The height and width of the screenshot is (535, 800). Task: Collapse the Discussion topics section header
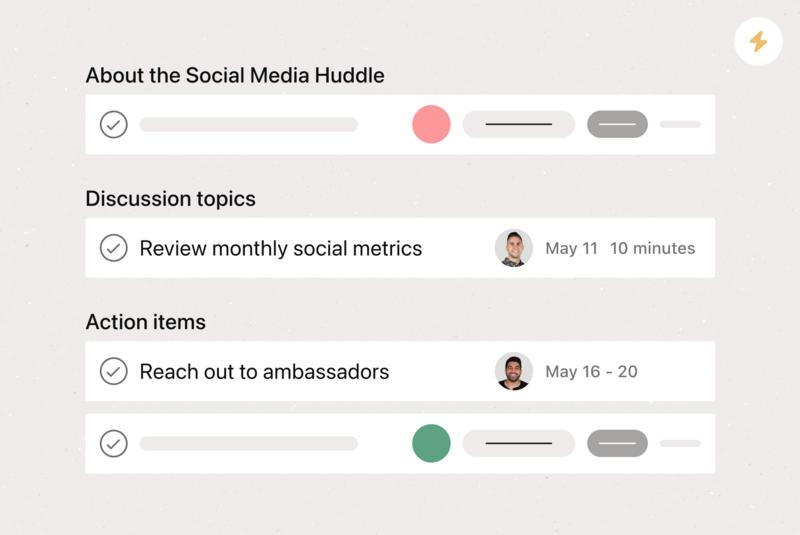coord(170,199)
